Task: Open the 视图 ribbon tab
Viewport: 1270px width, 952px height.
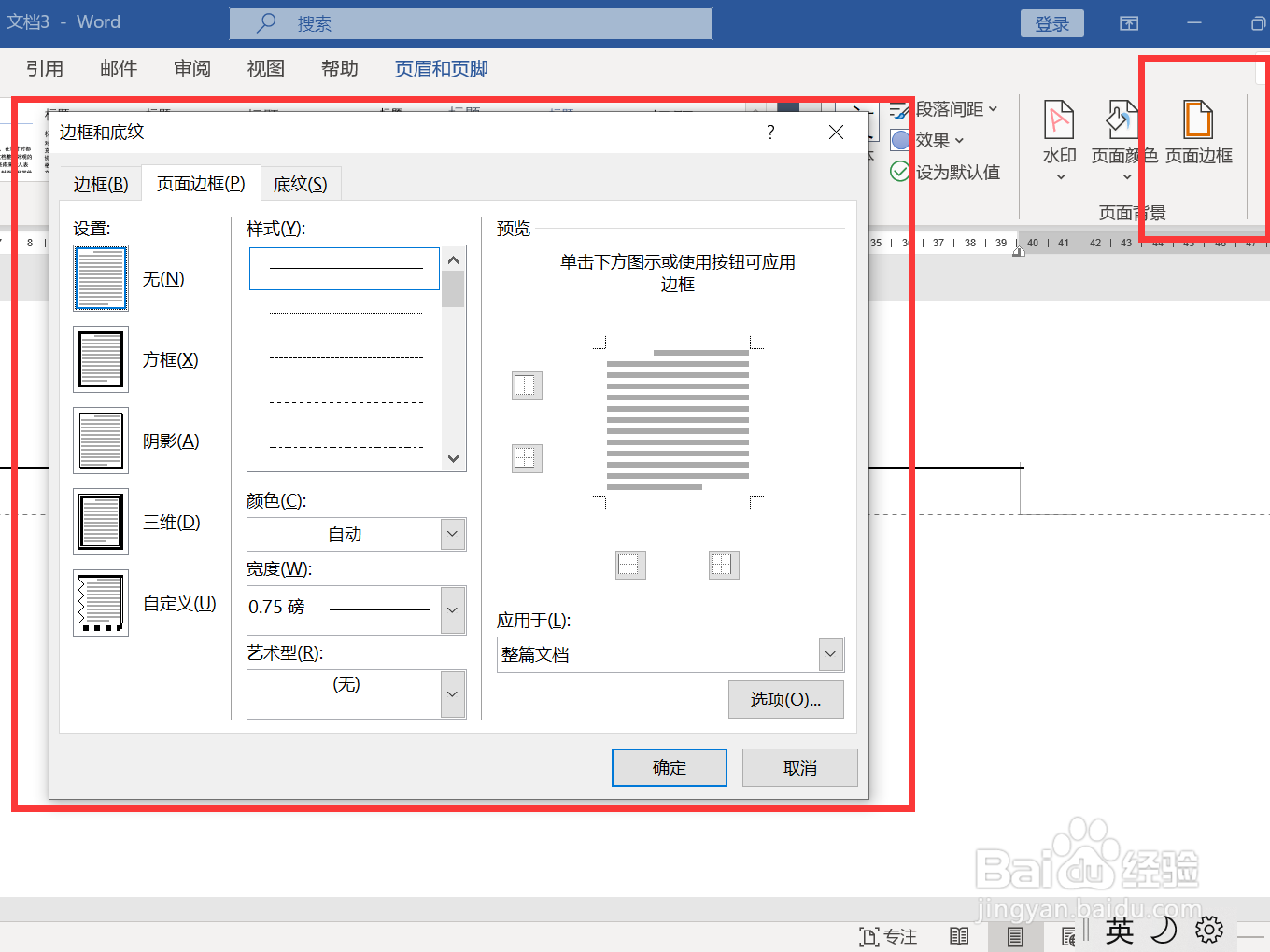Action: (265, 69)
